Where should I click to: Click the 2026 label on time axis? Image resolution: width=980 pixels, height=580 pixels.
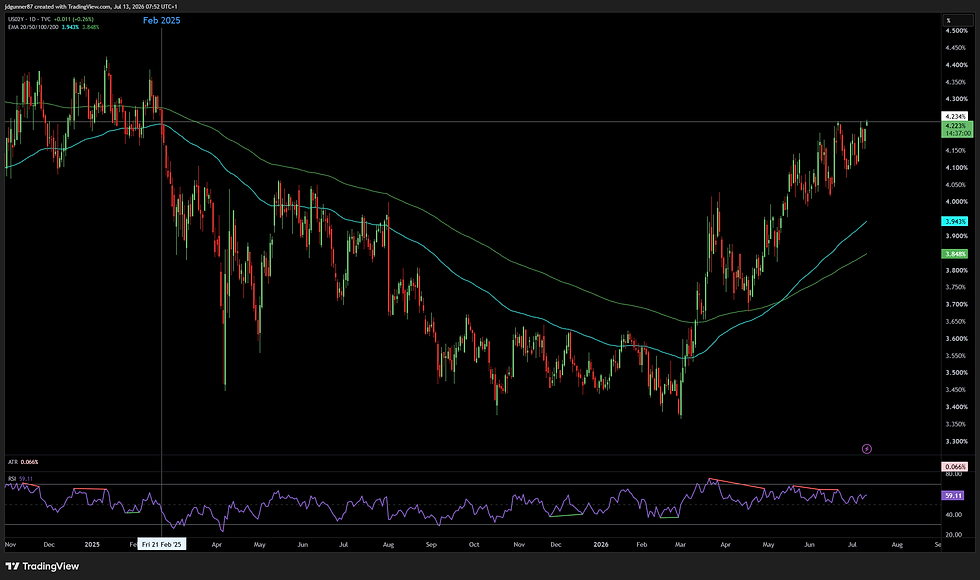coord(601,544)
